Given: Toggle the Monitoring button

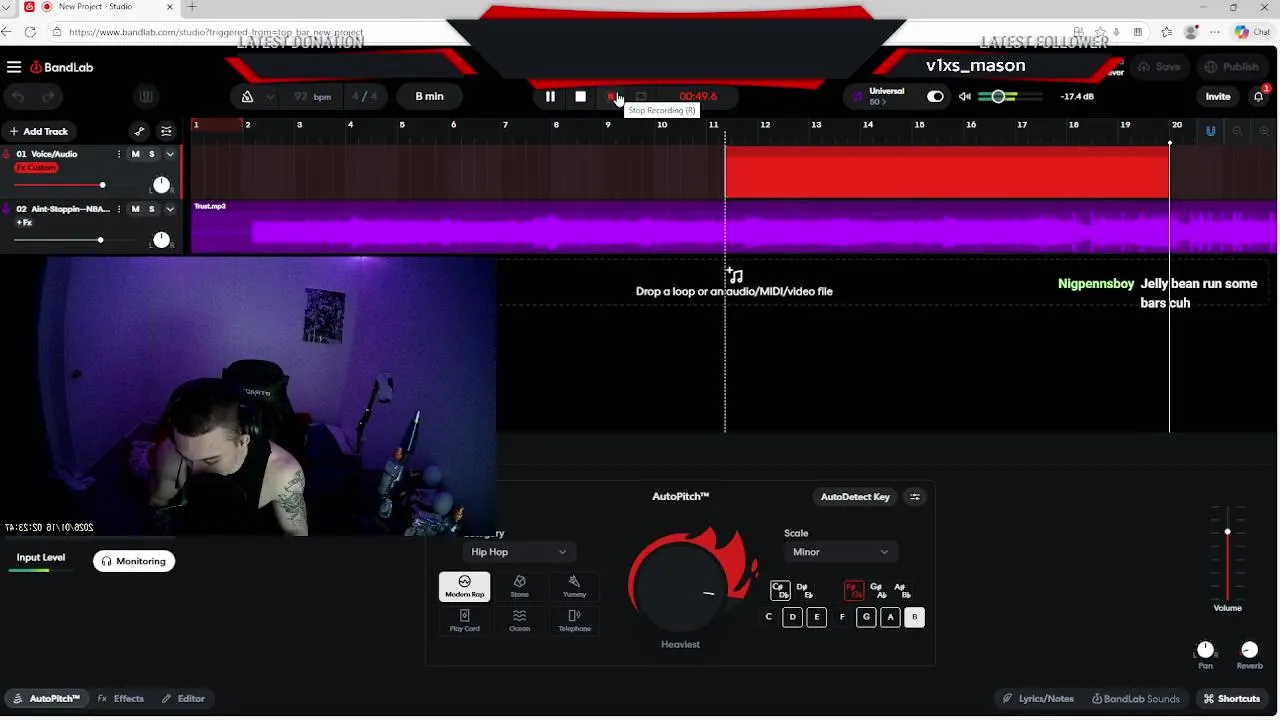Looking at the screenshot, I should point(134,561).
